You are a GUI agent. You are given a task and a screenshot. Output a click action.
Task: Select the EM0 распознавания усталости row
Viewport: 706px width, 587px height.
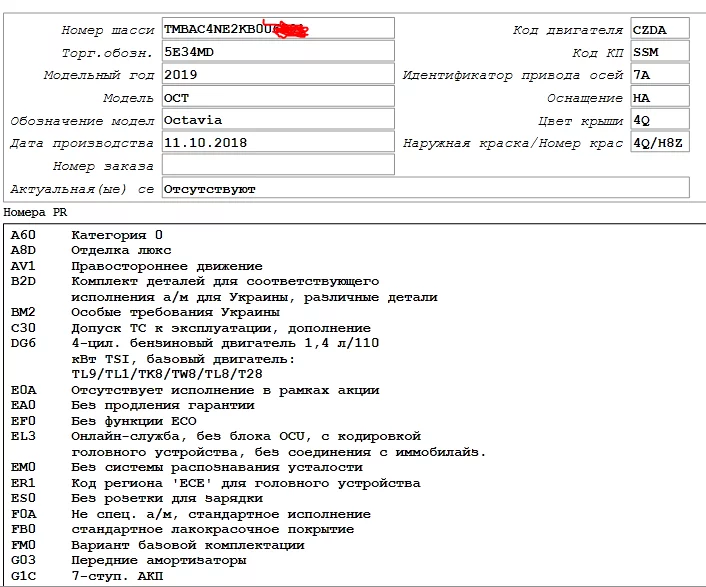coord(186,467)
